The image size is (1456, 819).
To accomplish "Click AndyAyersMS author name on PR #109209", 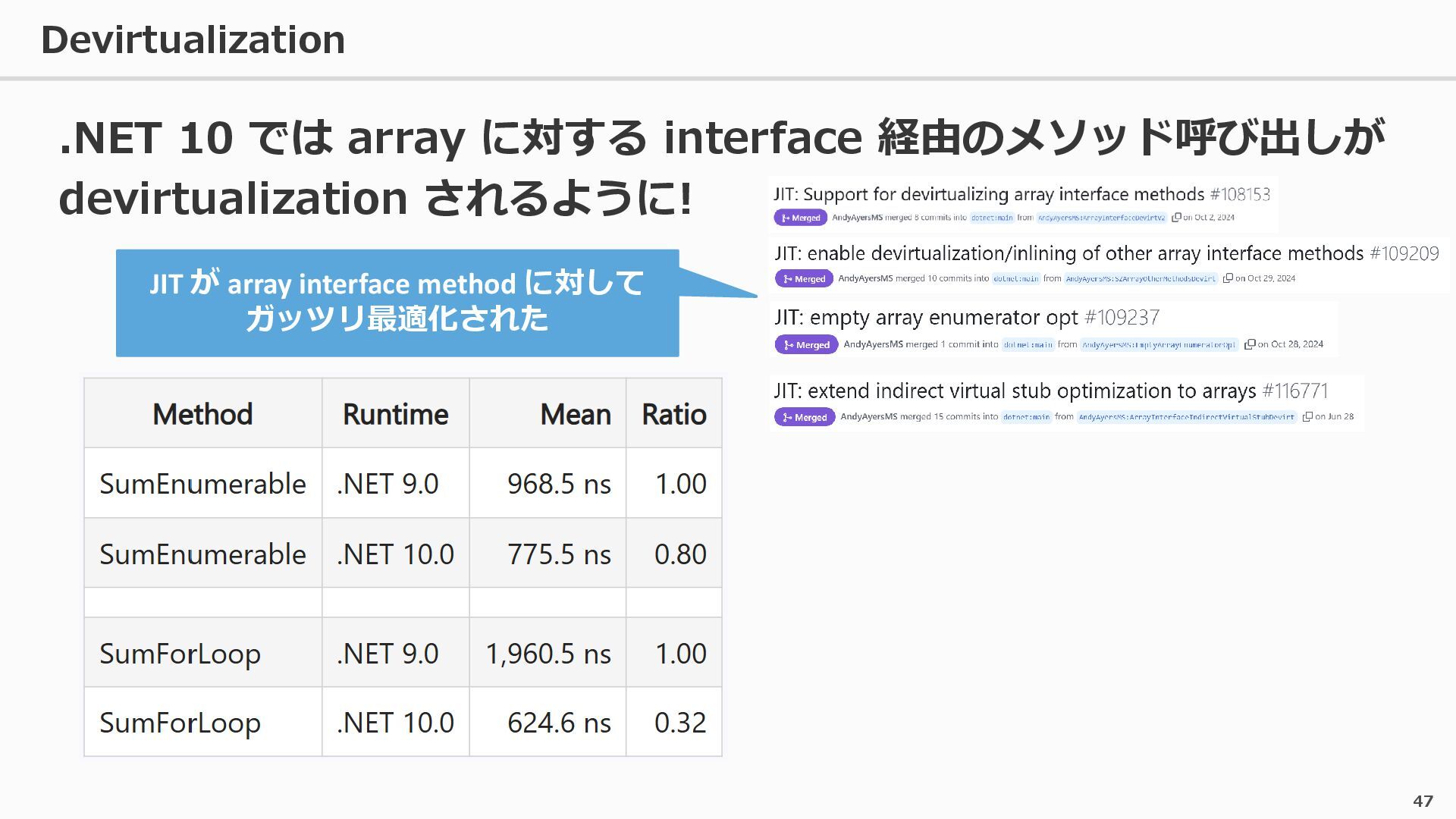I will tap(864, 278).
